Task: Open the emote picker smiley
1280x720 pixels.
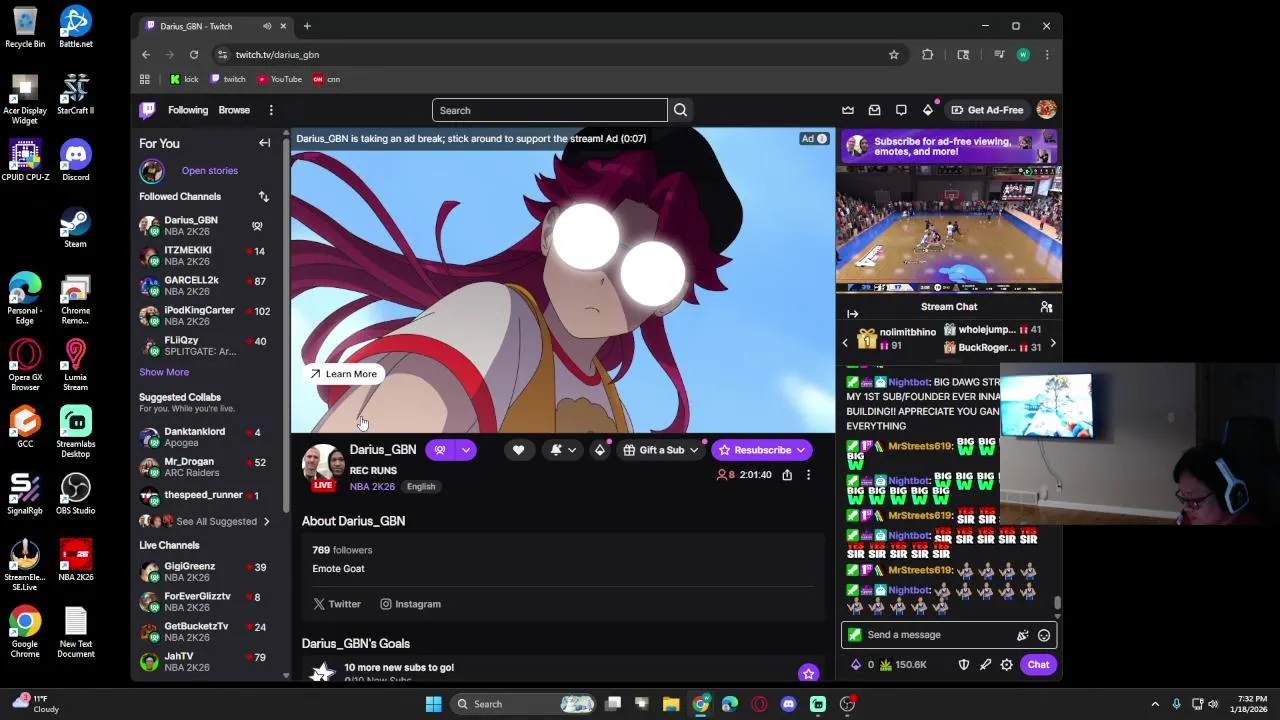Action: (1044, 635)
